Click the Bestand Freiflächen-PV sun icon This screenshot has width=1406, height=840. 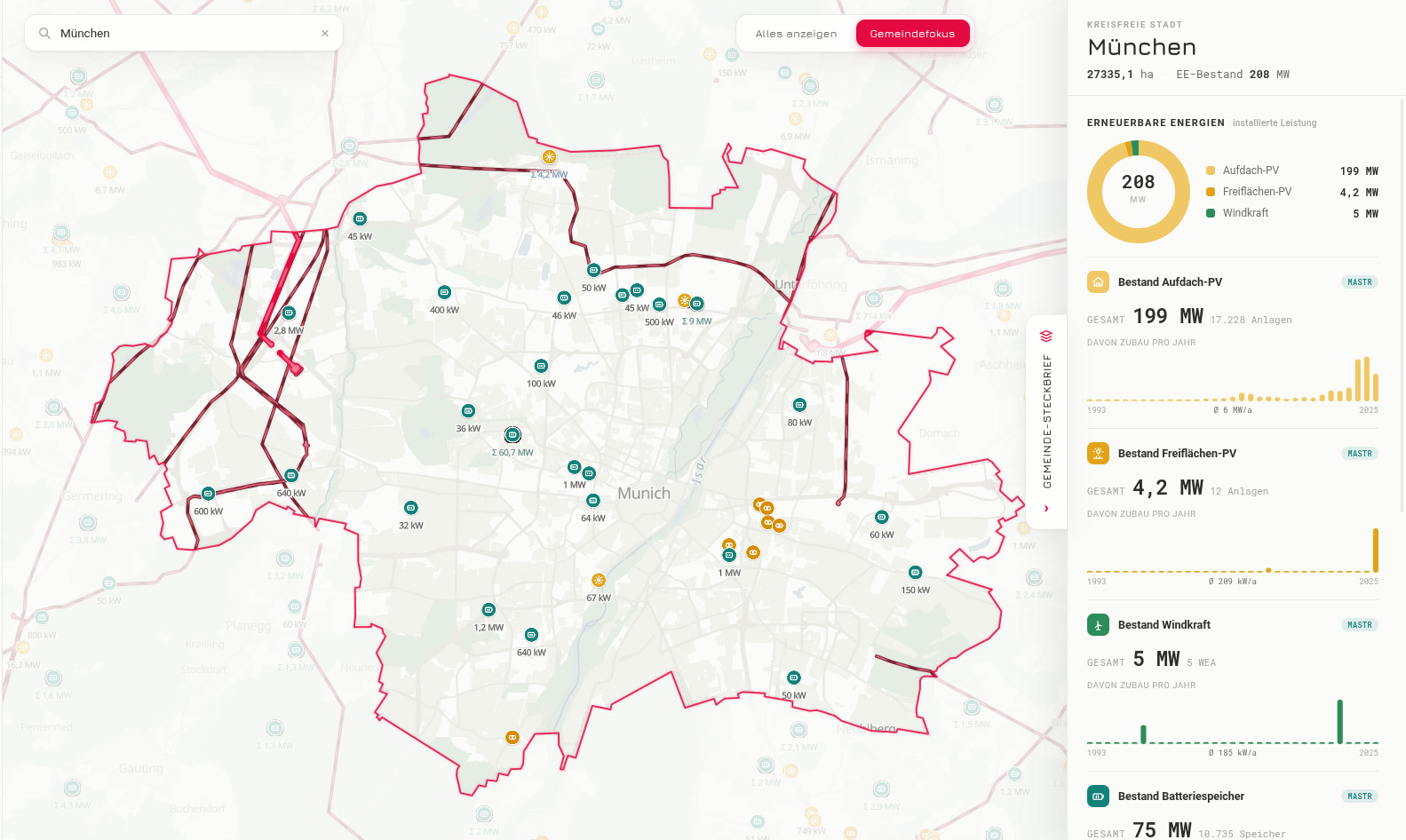coord(1098,454)
